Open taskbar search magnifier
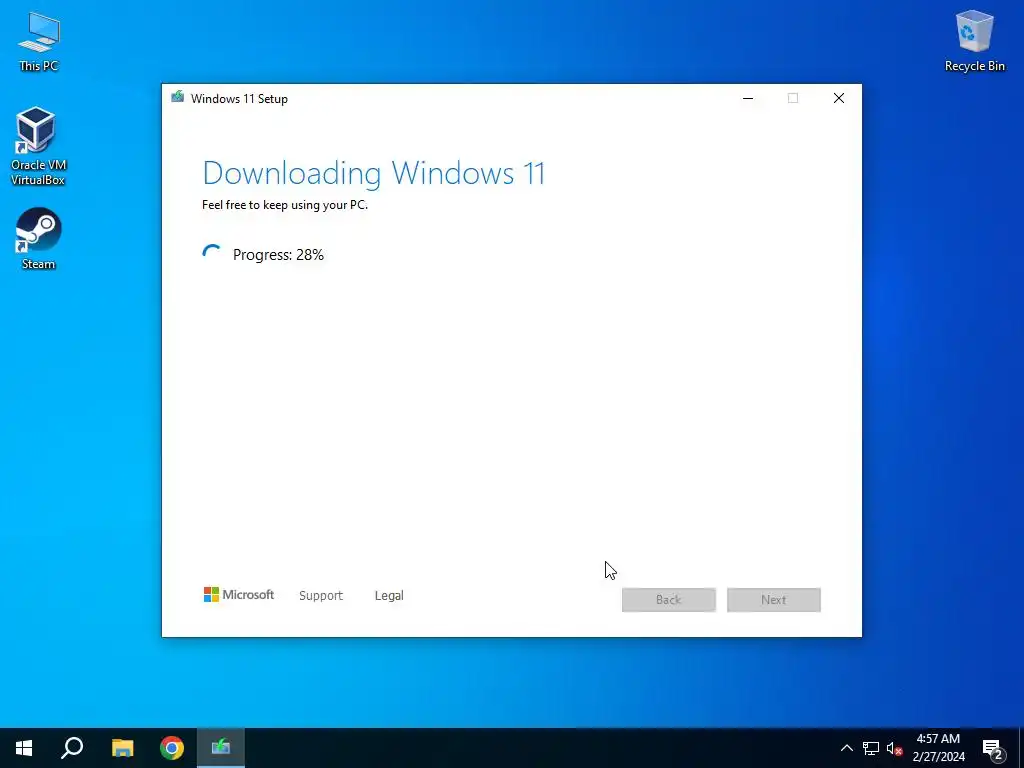Viewport: 1024px width, 768px height. click(72, 748)
